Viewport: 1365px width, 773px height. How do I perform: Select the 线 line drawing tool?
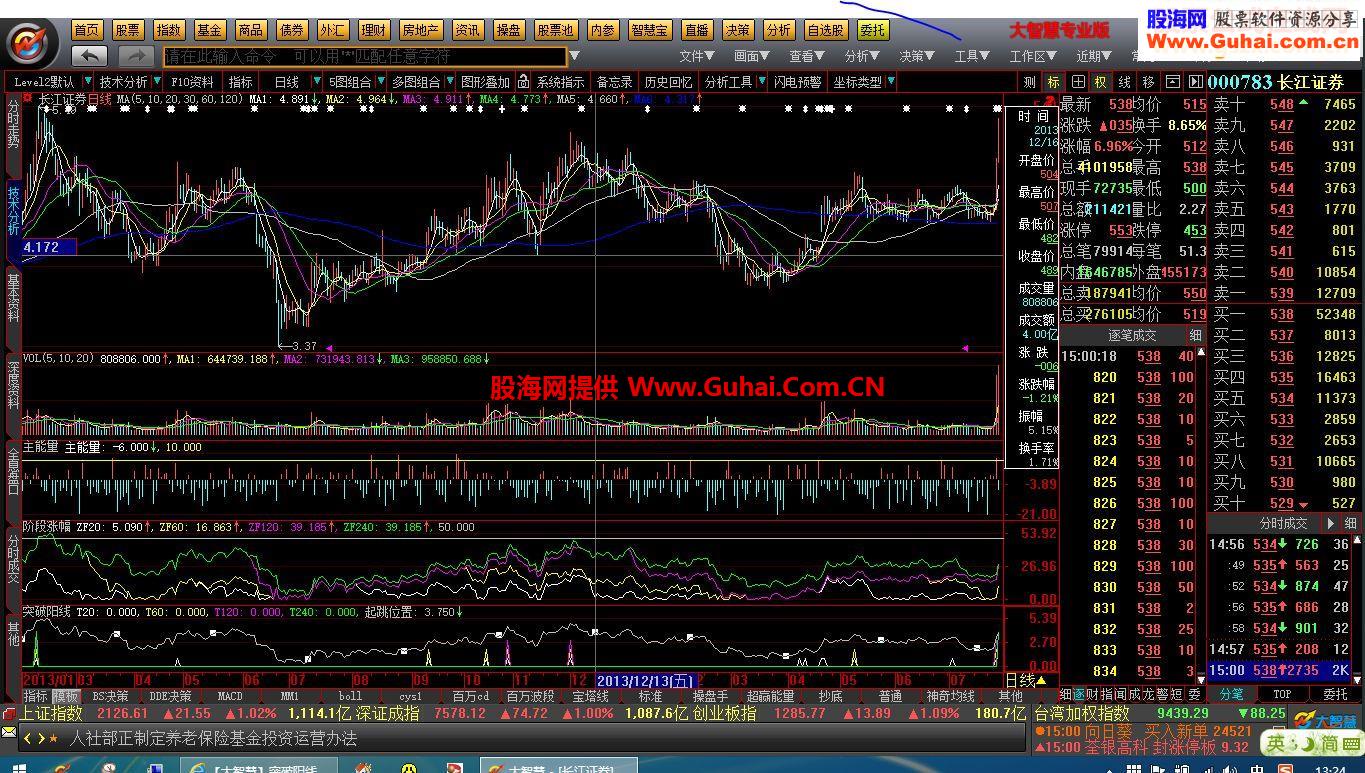point(1124,81)
